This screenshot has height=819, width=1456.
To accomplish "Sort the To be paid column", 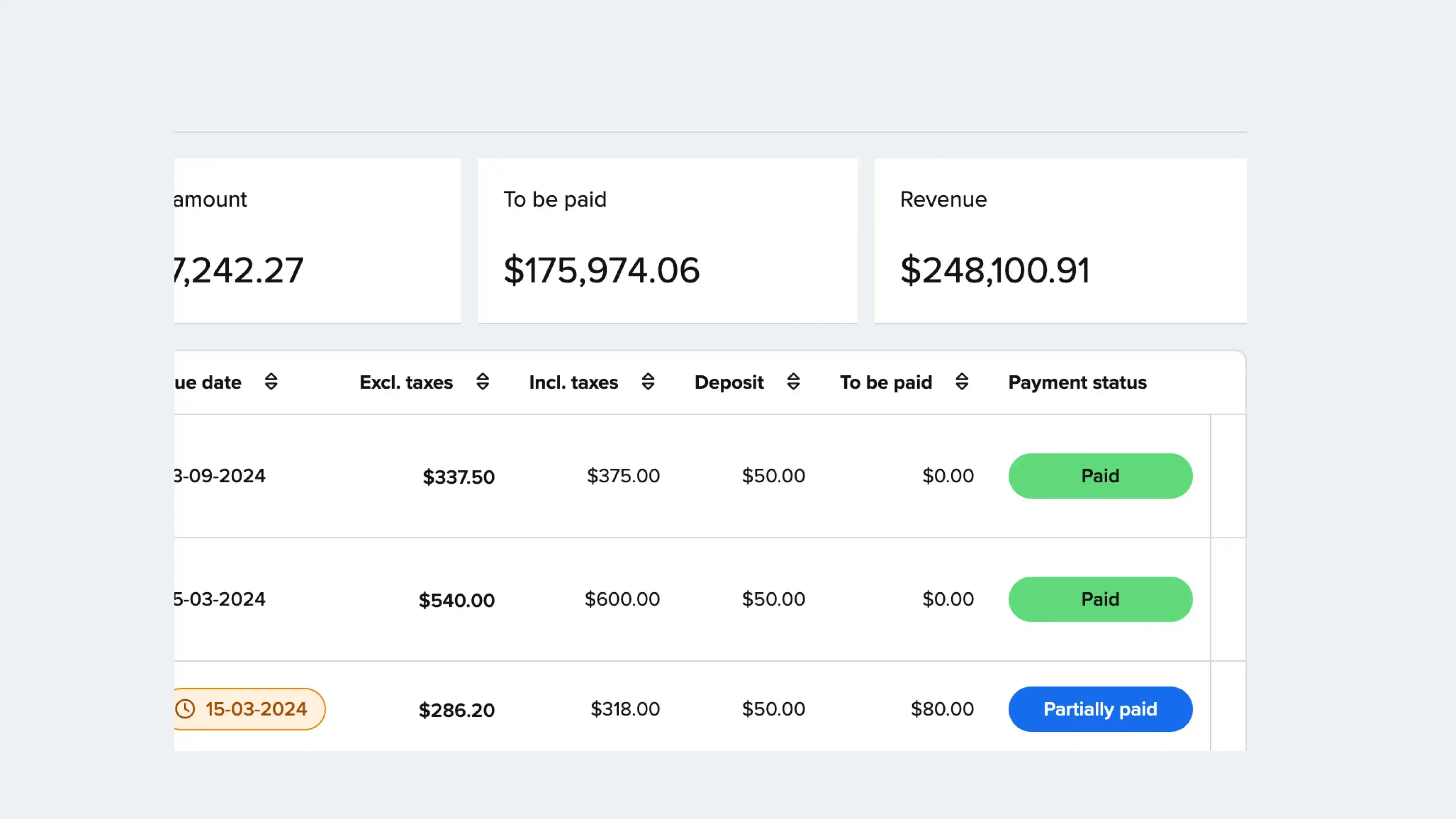I will (962, 382).
